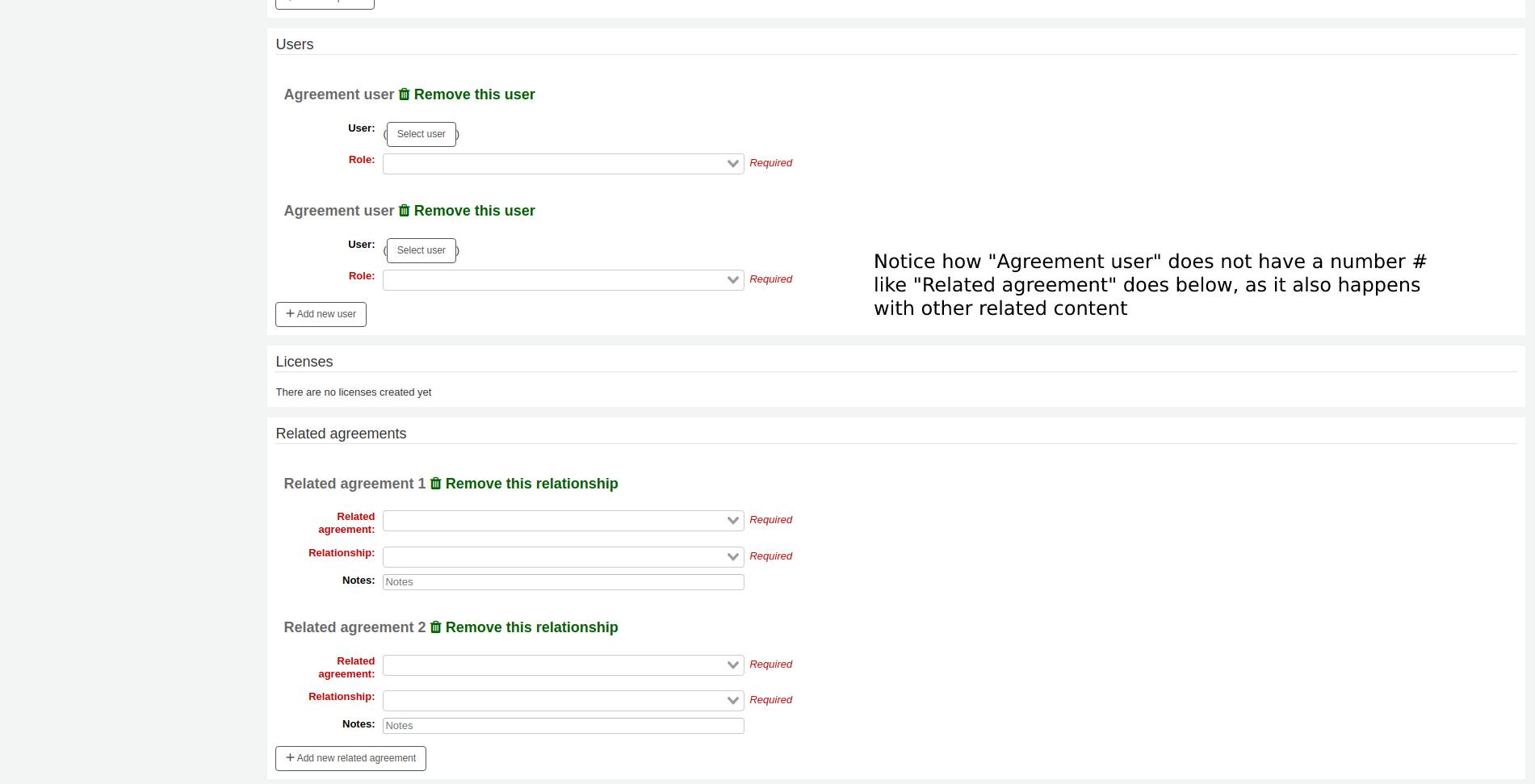1535x784 pixels.
Task: Open Role dropdown for second agreement user
Action: coord(563,280)
